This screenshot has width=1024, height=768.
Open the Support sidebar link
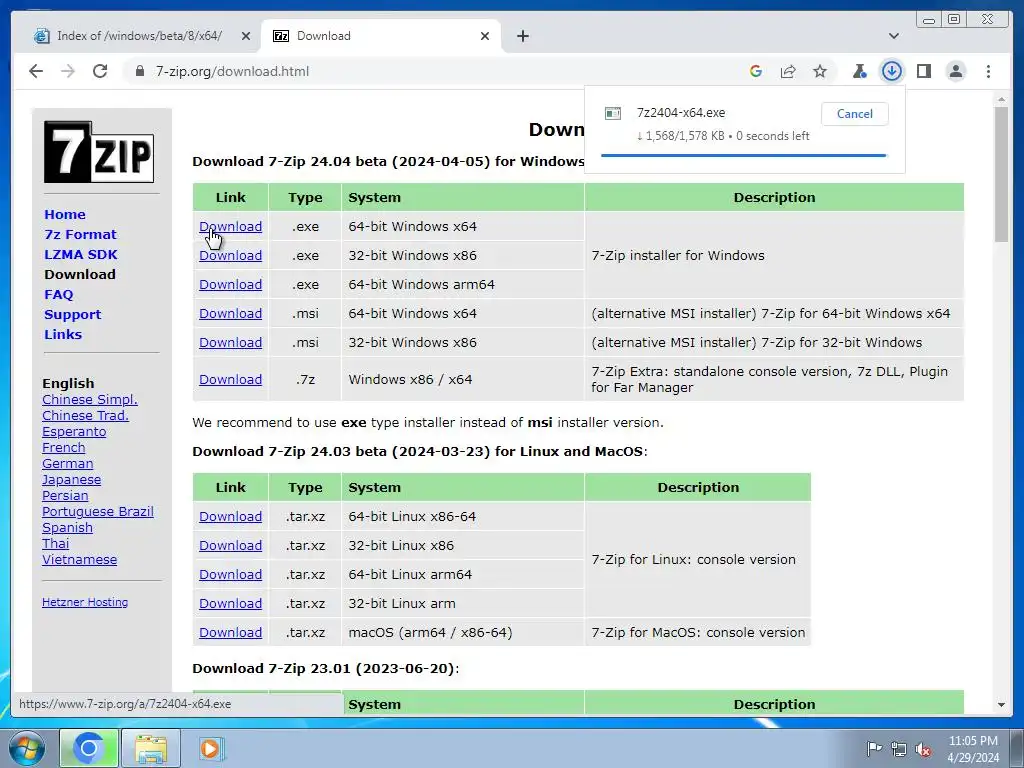tap(72, 315)
